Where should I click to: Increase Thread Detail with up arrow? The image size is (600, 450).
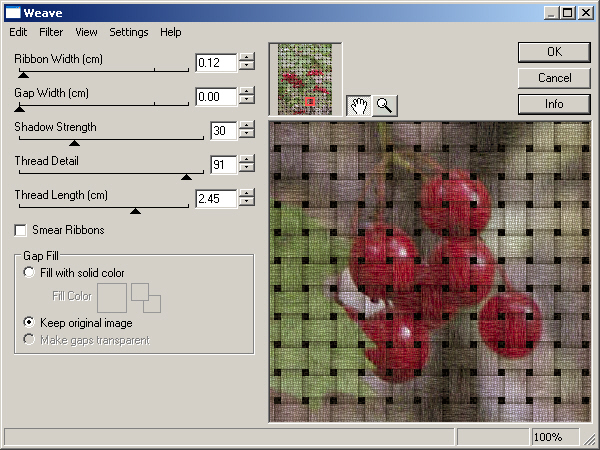(x=247, y=160)
